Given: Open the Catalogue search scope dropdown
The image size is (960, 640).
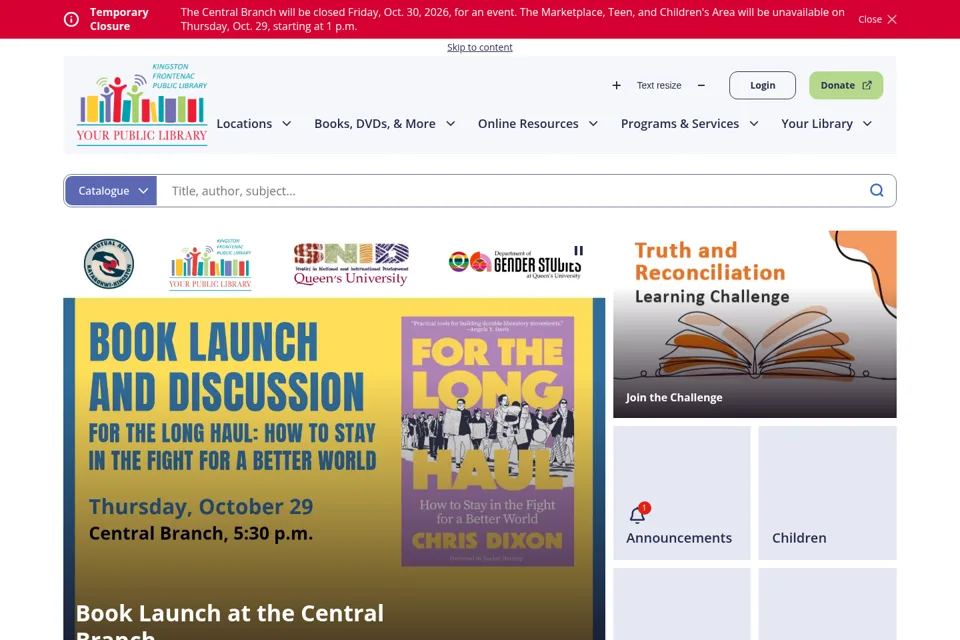Looking at the screenshot, I should click(111, 191).
